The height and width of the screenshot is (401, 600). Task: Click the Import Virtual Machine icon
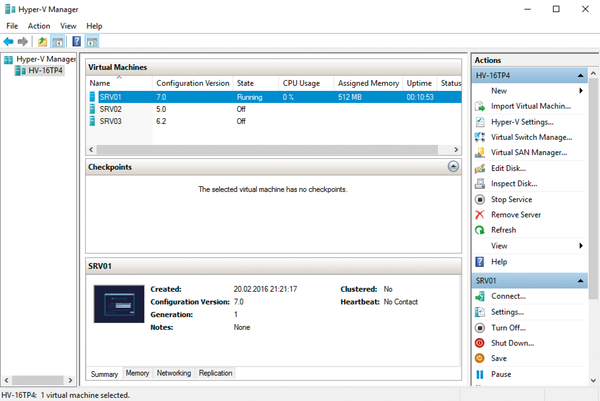[480, 106]
